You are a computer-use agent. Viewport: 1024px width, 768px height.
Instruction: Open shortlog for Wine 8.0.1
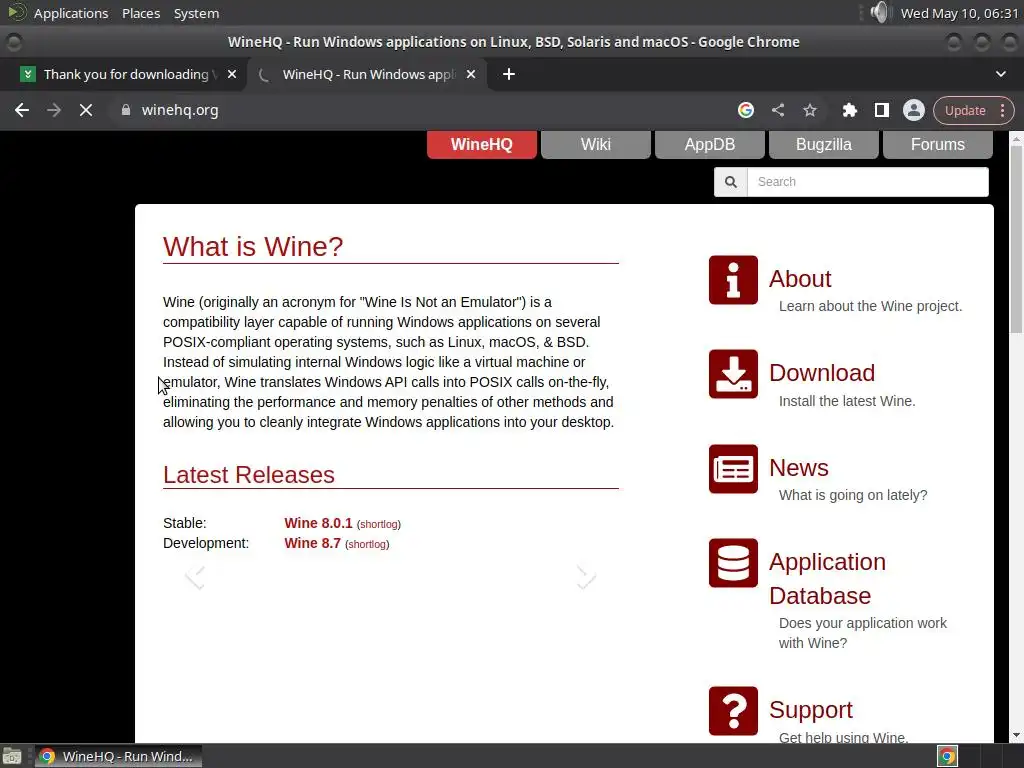[379, 524]
